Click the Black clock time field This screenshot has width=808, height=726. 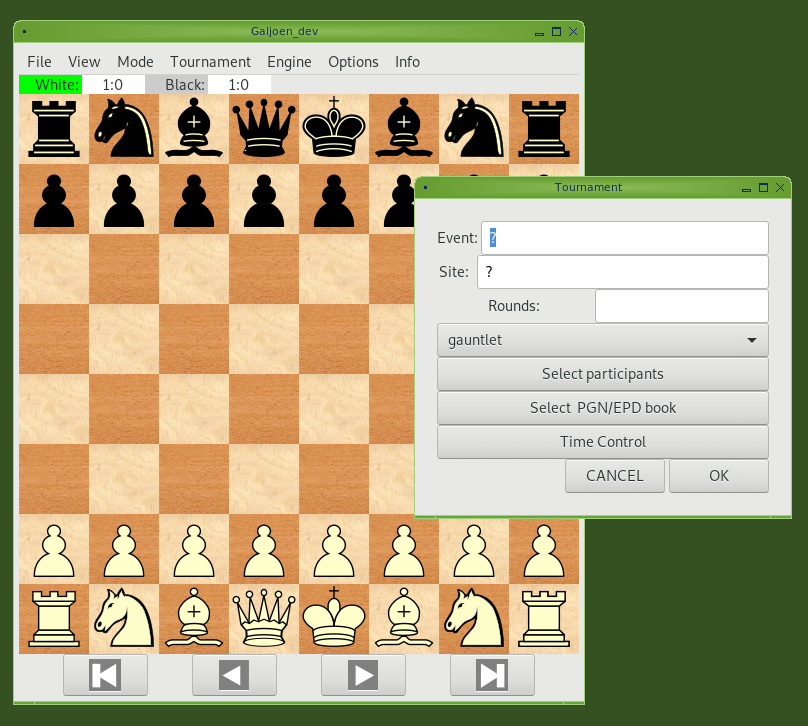(239, 85)
